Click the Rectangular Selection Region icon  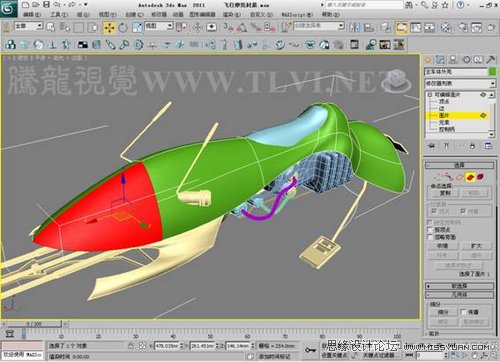coord(79,27)
